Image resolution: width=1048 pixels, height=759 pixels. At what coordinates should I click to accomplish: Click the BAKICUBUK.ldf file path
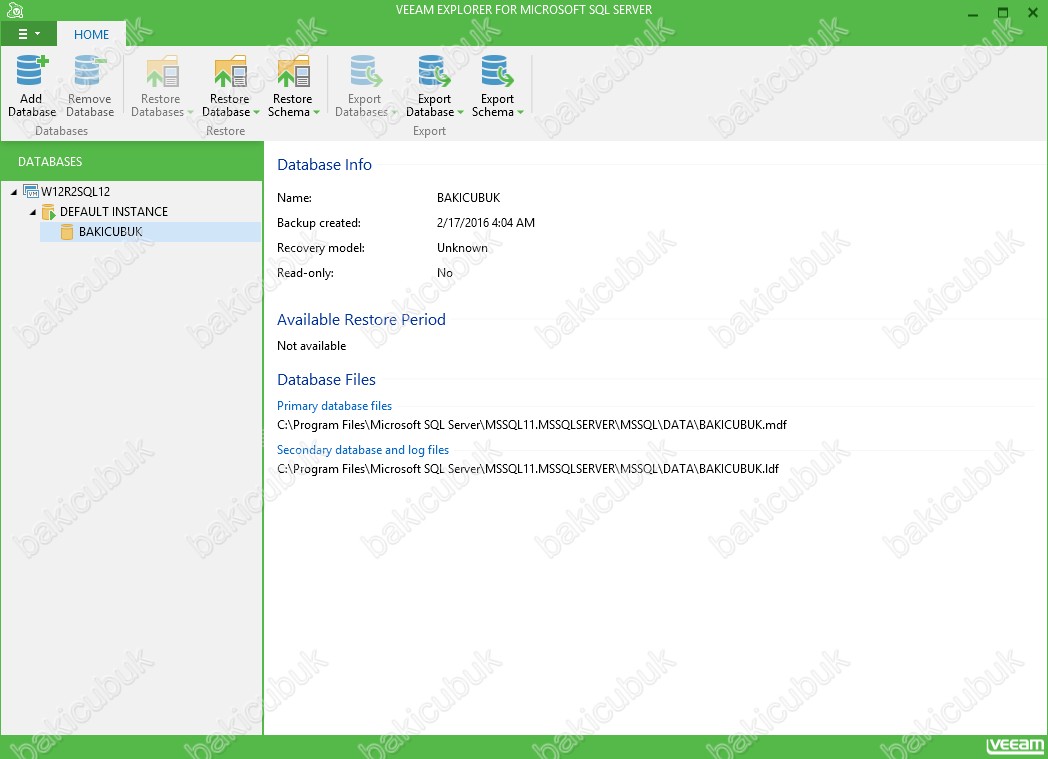[528, 469]
